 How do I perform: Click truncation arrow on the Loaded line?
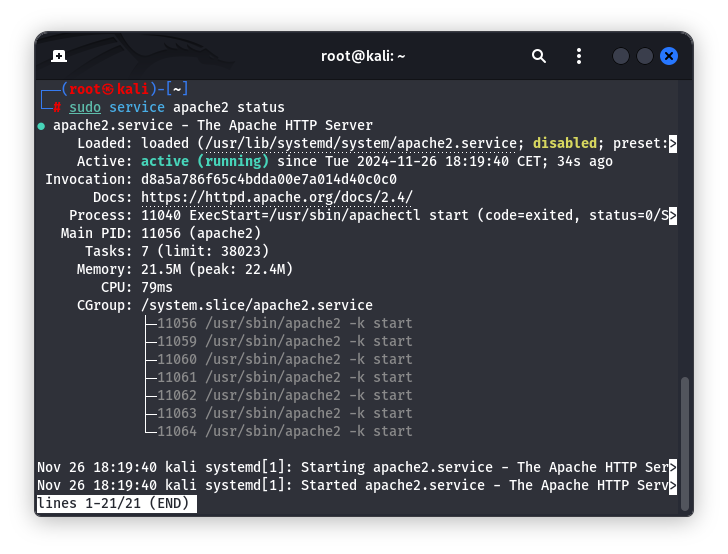point(673,143)
